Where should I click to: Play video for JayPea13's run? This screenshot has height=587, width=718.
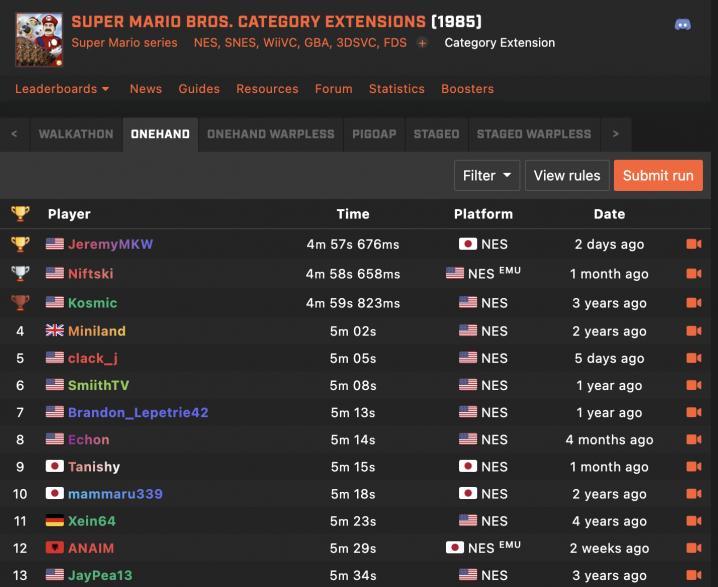[x=694, y=575]
